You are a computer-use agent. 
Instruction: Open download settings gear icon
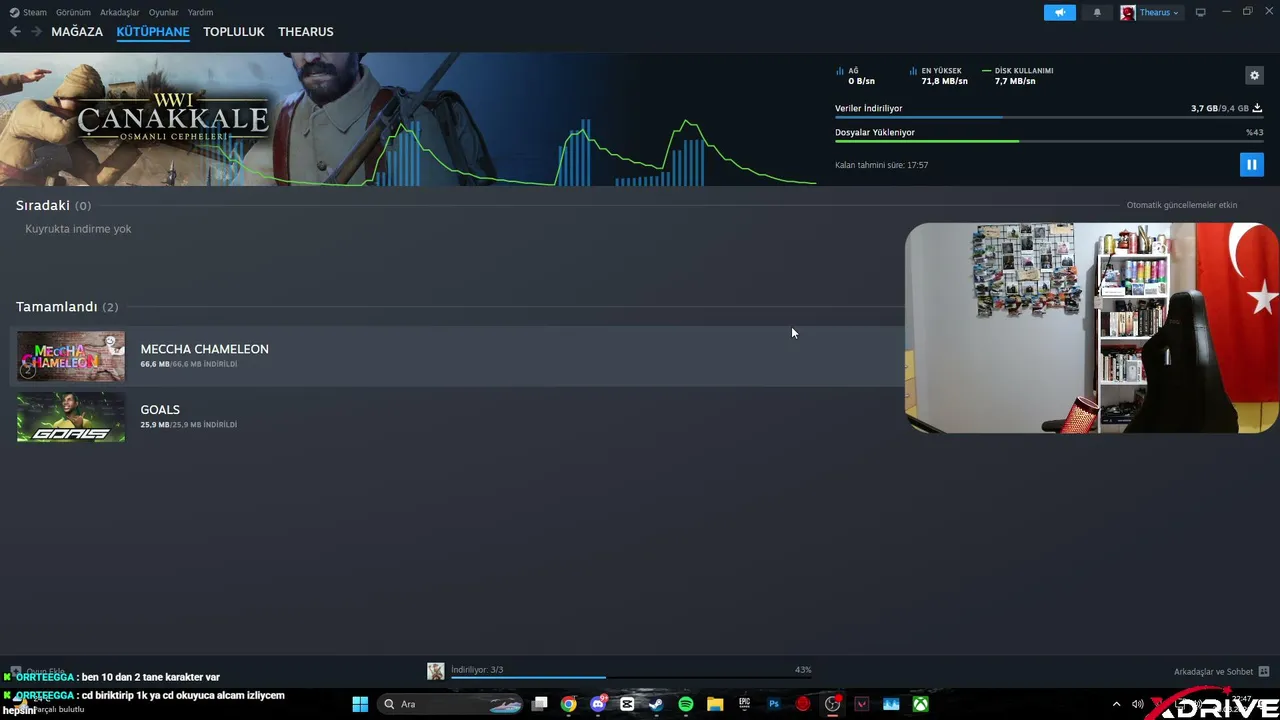pyautogui.click(x=1254, y=75)
